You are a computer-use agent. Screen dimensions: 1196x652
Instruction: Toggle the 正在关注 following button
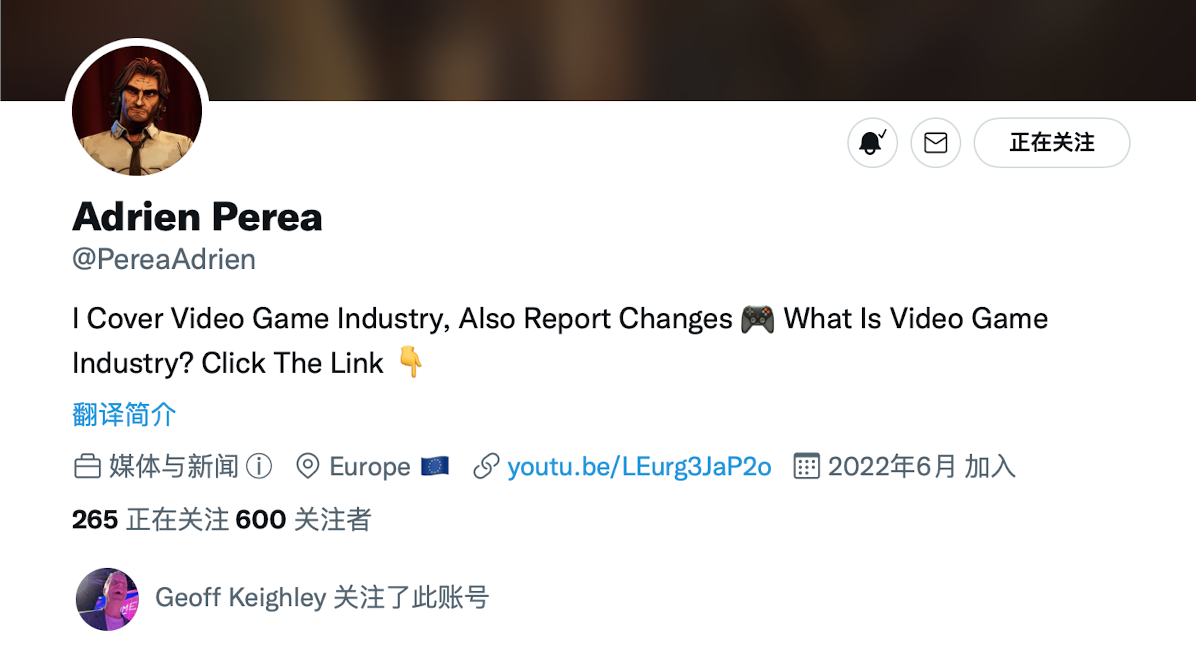(1052, 143)
